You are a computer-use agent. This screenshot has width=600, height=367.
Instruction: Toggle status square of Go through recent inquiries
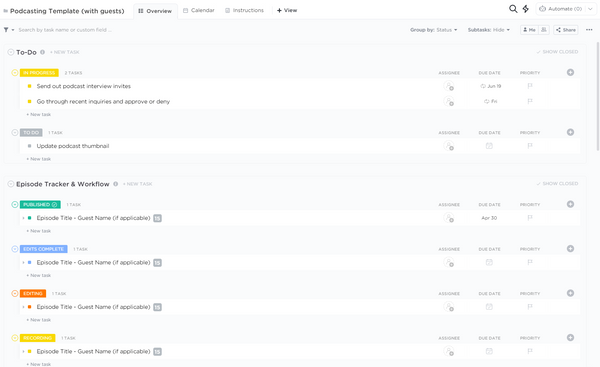pyautogui.click(x=29, y=101)
